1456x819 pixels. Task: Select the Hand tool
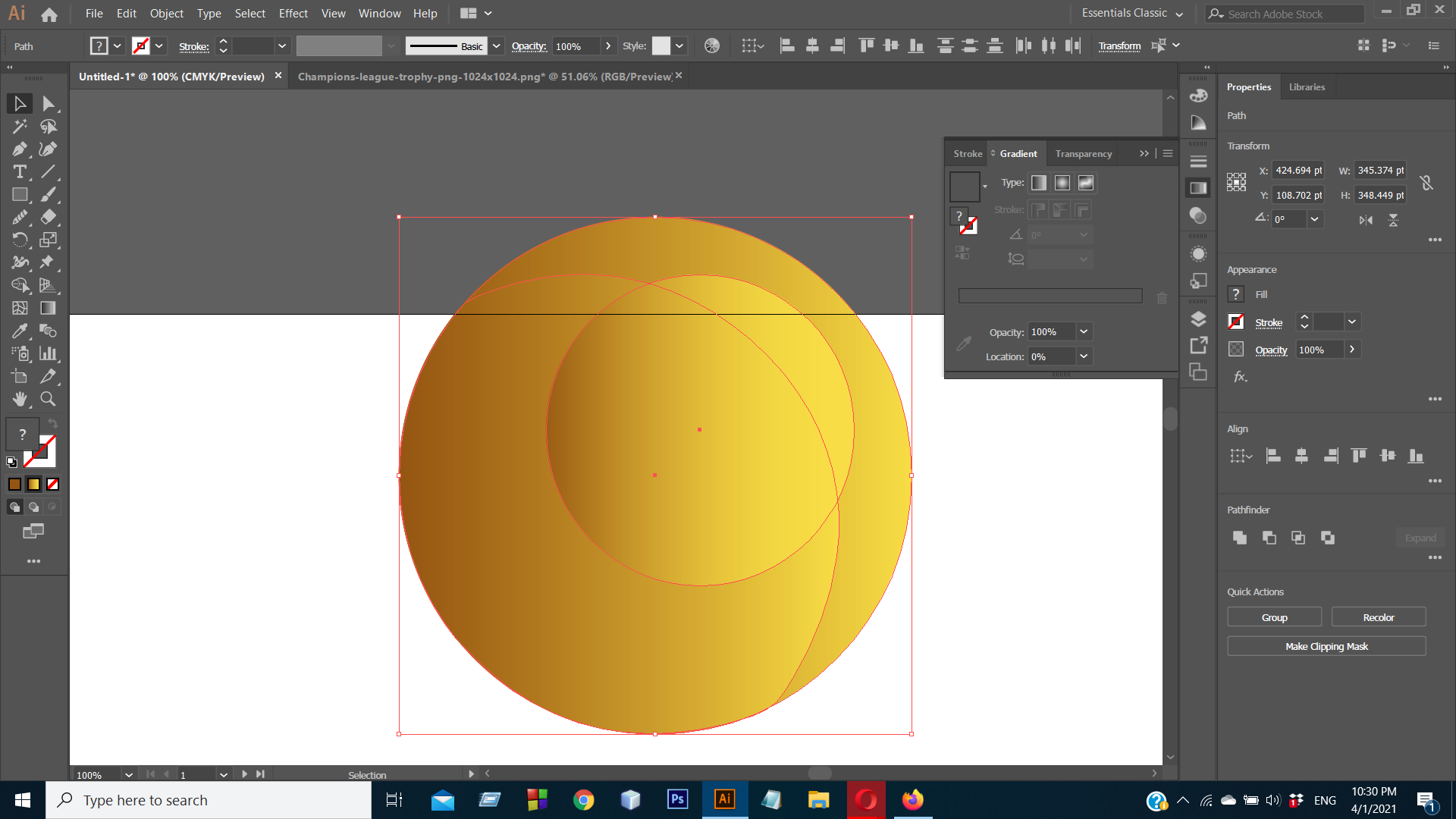(20, 399)
